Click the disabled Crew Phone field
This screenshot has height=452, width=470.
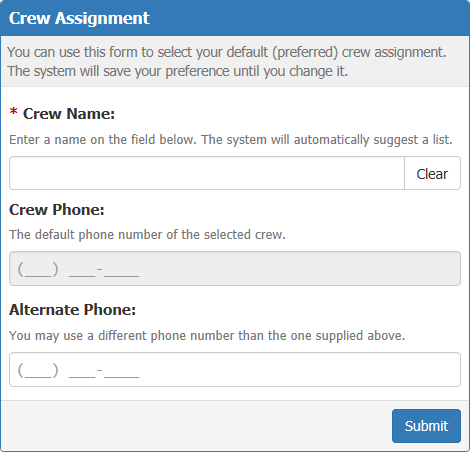(235, 268)
